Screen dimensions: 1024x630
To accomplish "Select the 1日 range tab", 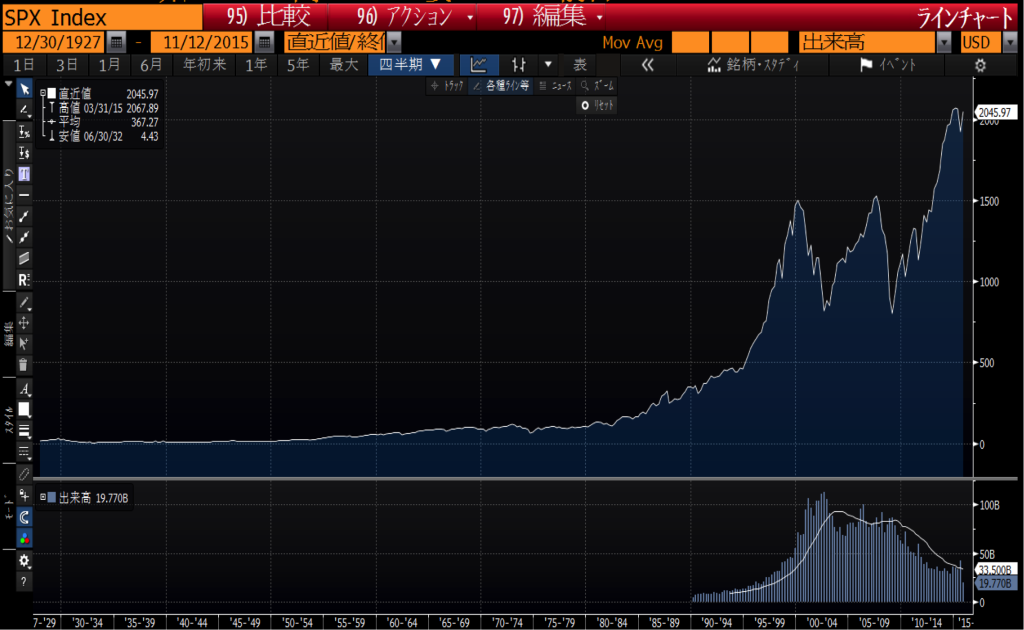I will coord(24,65).
